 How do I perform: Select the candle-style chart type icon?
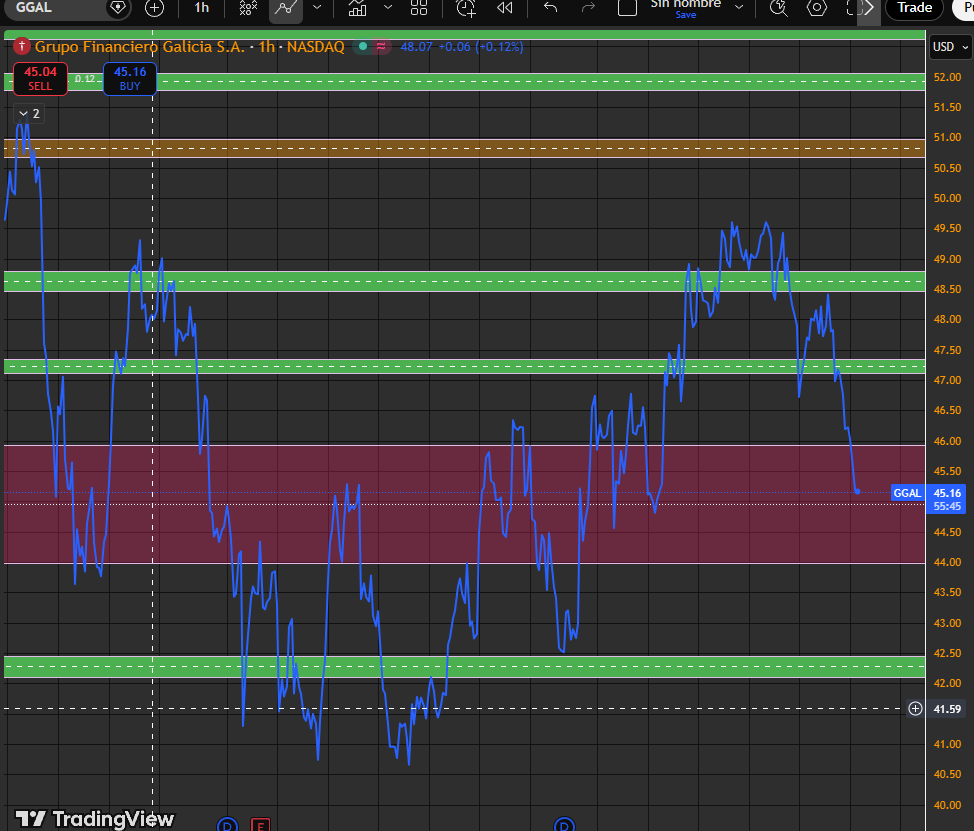pos(248,8)
